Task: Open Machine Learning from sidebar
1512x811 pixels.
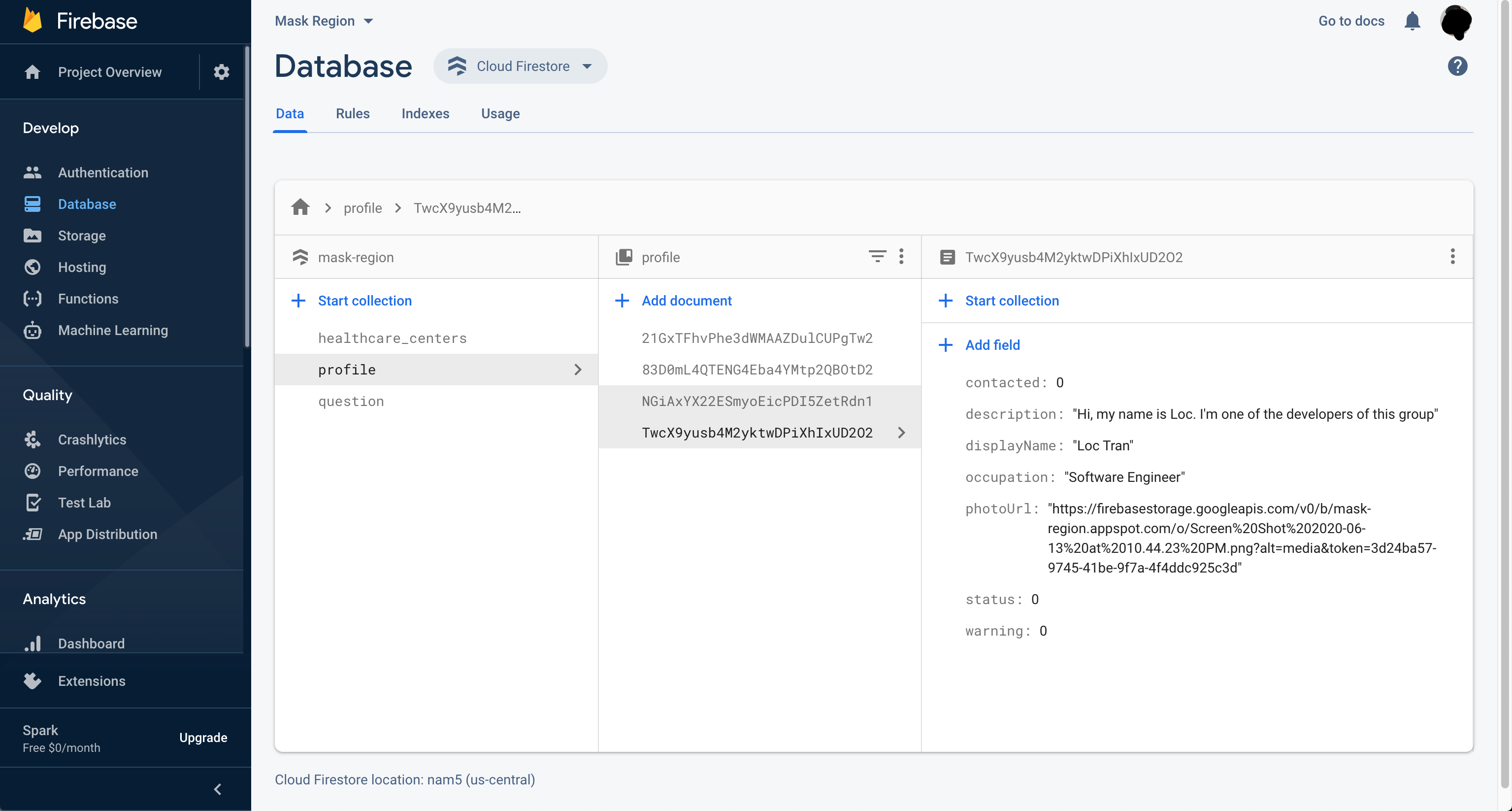Action: tap(113, 330)
